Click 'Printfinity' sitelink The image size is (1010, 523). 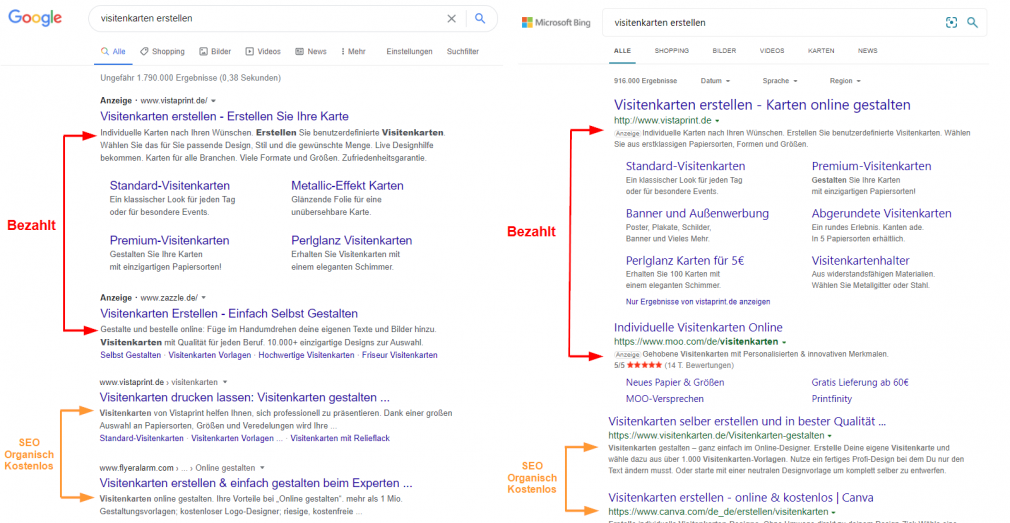[x=832, y=399]
